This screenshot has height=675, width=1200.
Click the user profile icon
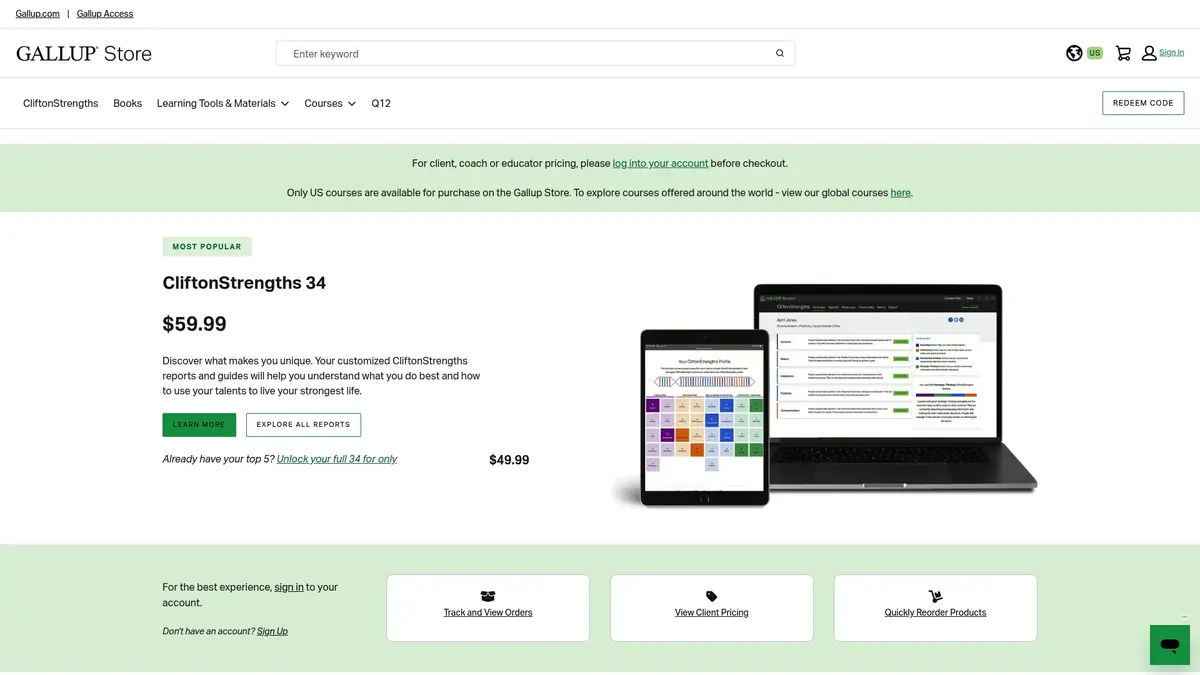(x=1149, y=53)
